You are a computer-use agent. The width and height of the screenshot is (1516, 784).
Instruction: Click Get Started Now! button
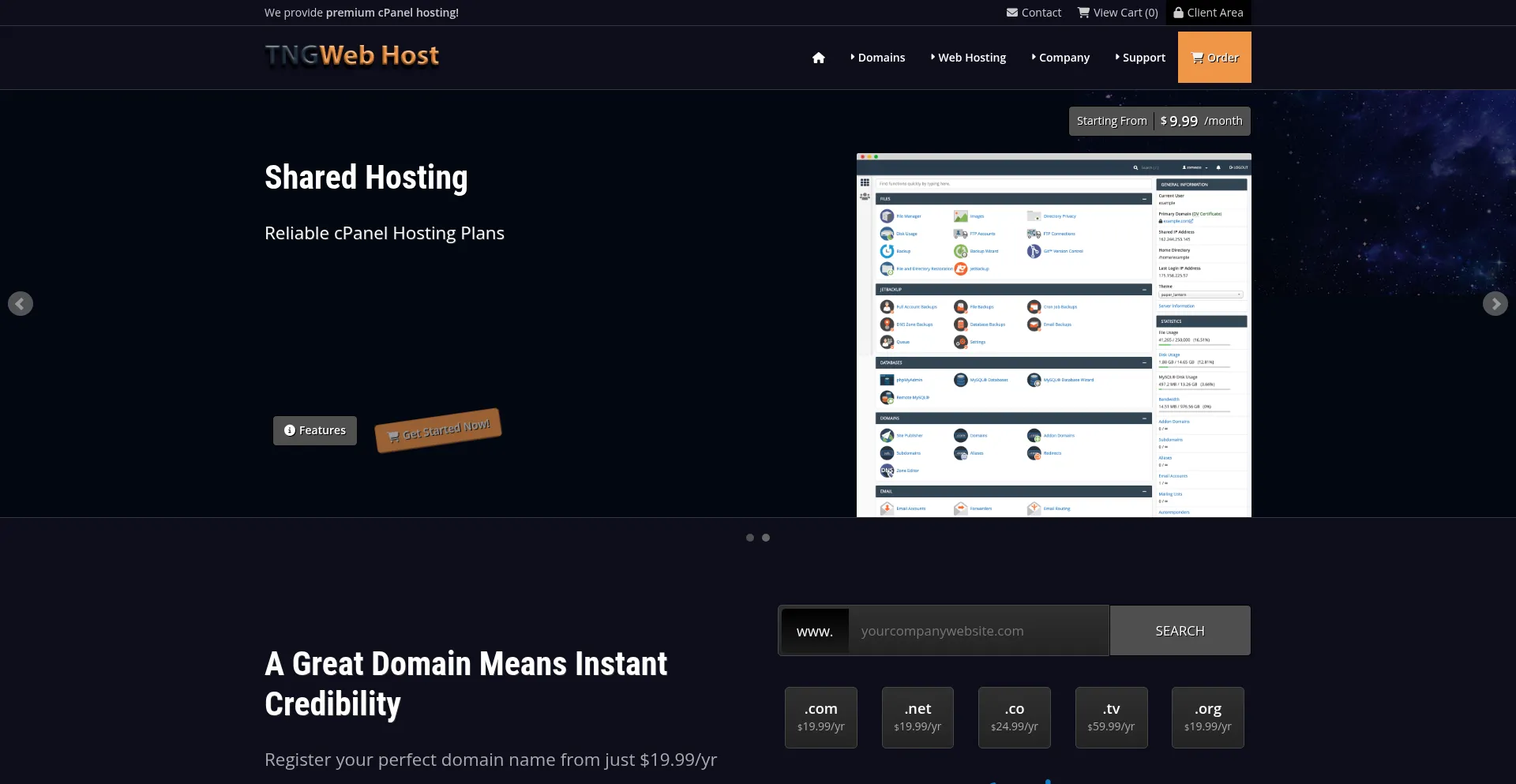[x=438, y=430]
